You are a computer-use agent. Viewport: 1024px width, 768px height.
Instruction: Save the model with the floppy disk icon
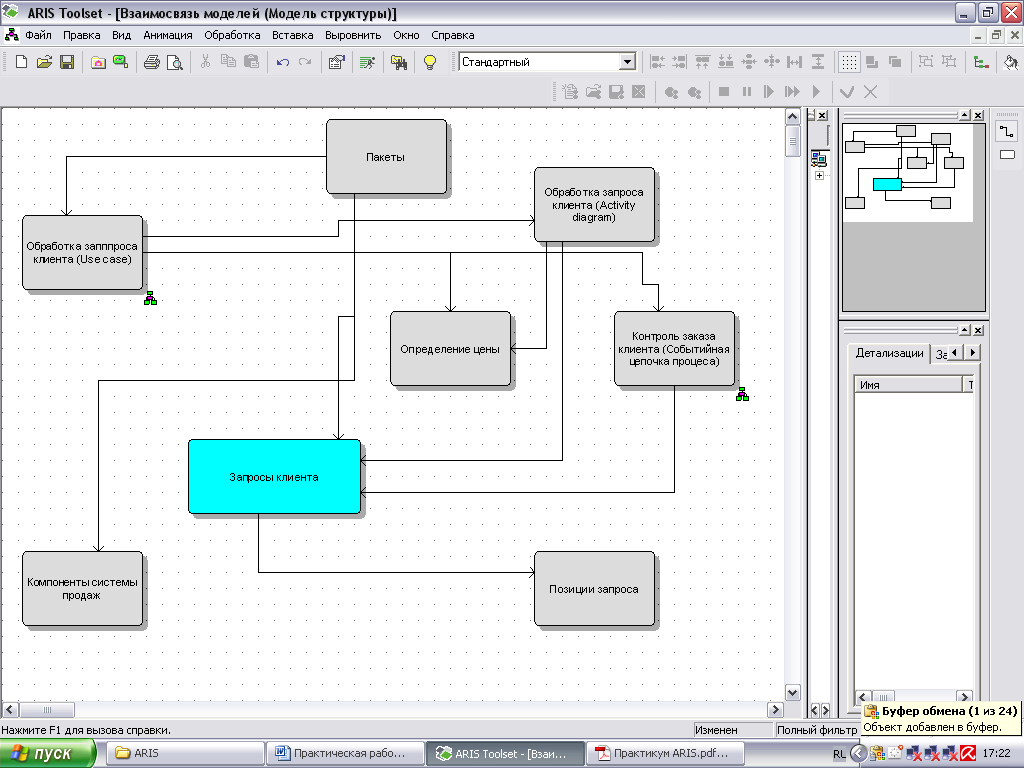tap(67, 62)
